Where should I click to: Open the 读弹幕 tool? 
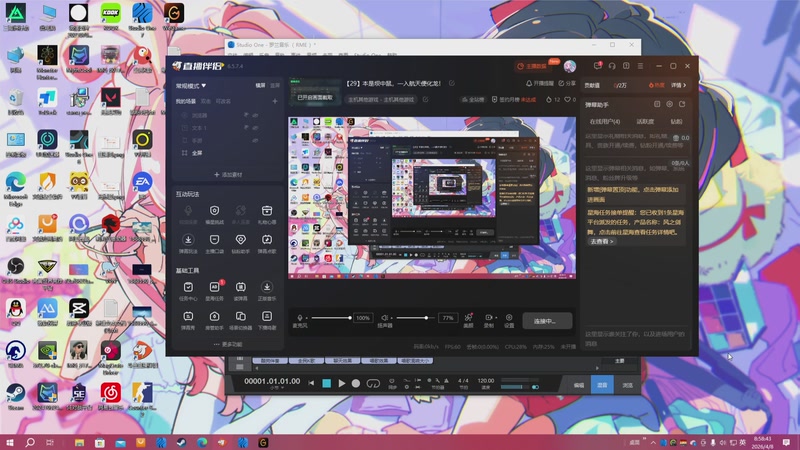click(240, 291)
